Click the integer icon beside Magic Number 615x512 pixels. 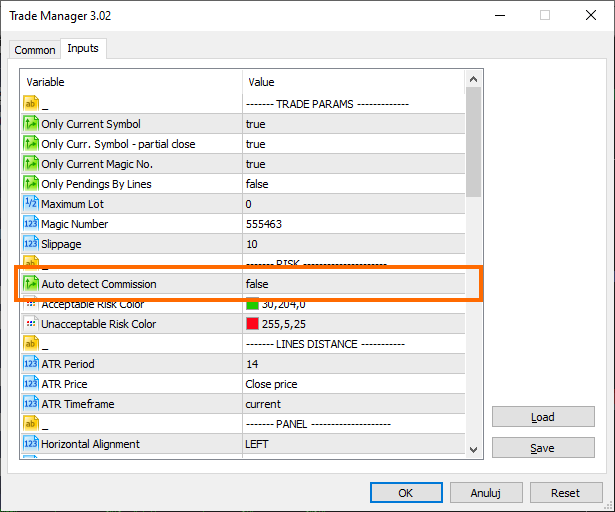(x=30, y=224)
